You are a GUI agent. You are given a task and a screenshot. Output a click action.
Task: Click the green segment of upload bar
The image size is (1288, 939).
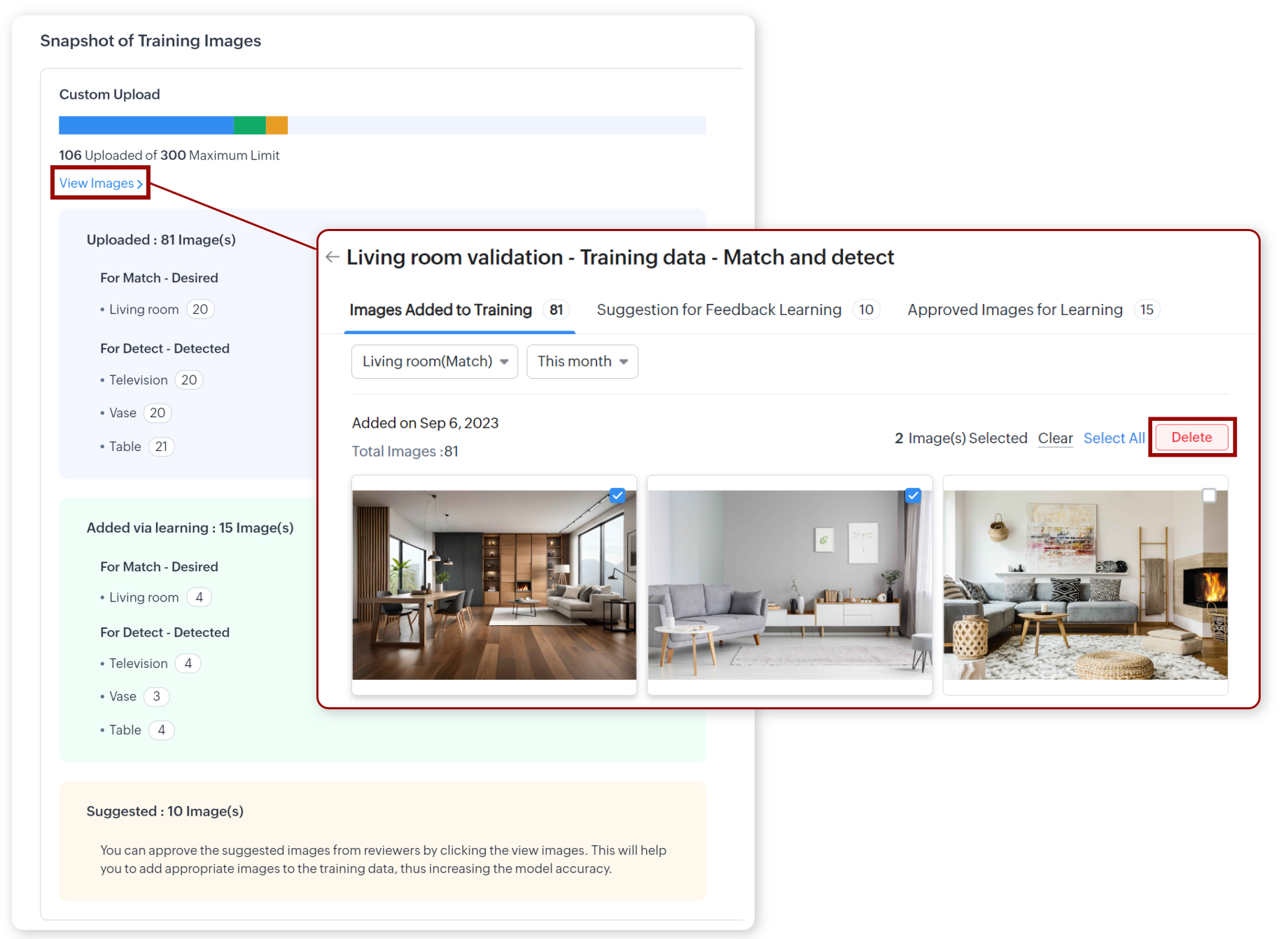coord(249,125)
